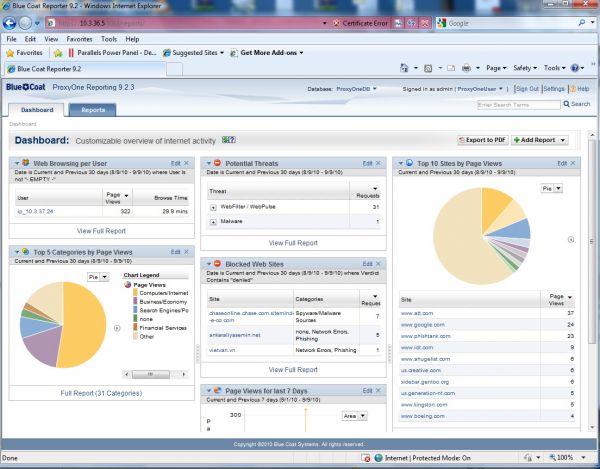Click View Full Report under Web Browsing per User
Screen dimensions: 600x469
click(101, 231)
